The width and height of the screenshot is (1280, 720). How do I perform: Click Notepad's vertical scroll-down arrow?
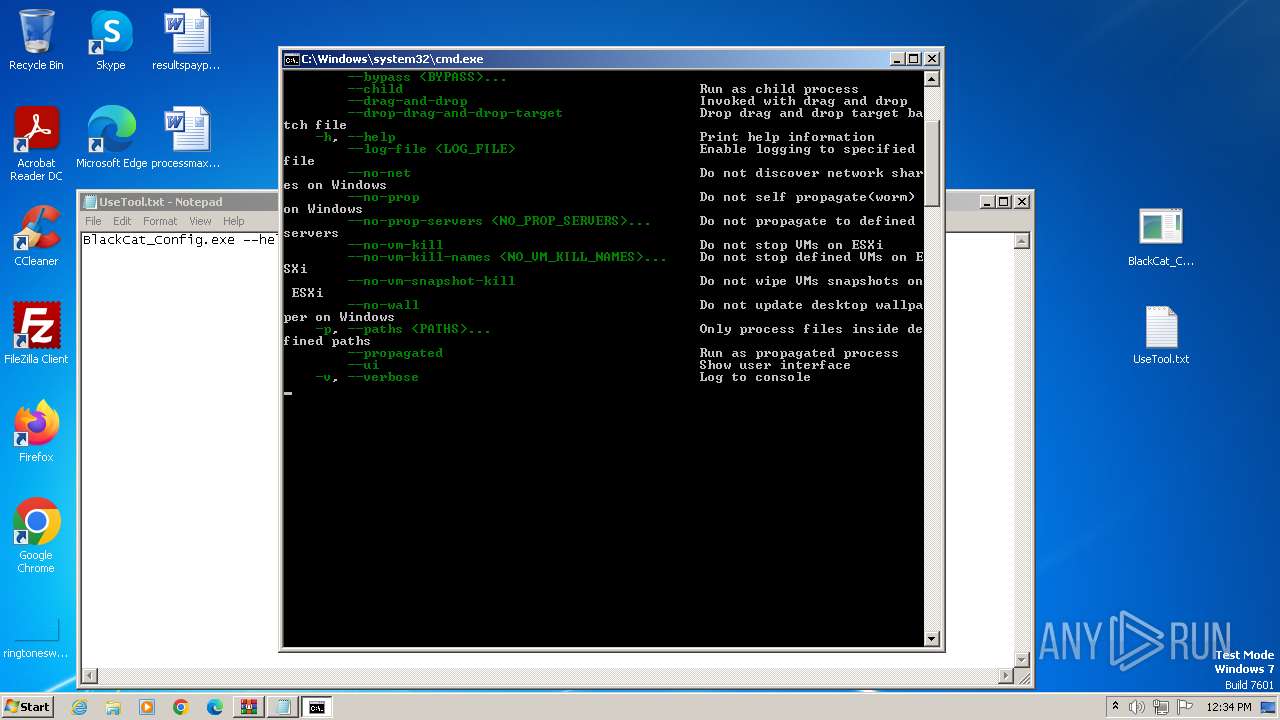click(x=1022, y=659)
